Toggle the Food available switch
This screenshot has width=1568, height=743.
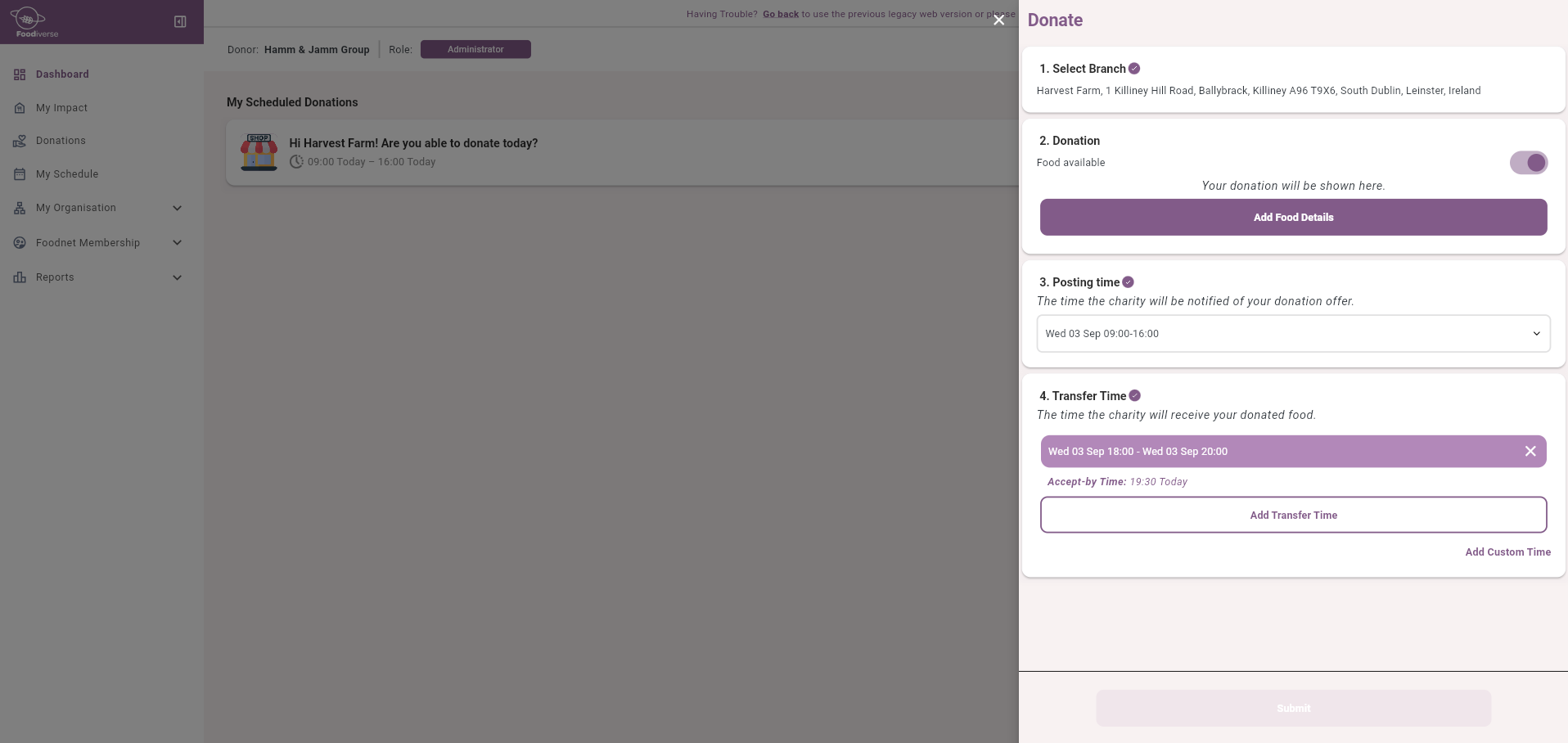pyautogui.click(x=1528, y=163)
